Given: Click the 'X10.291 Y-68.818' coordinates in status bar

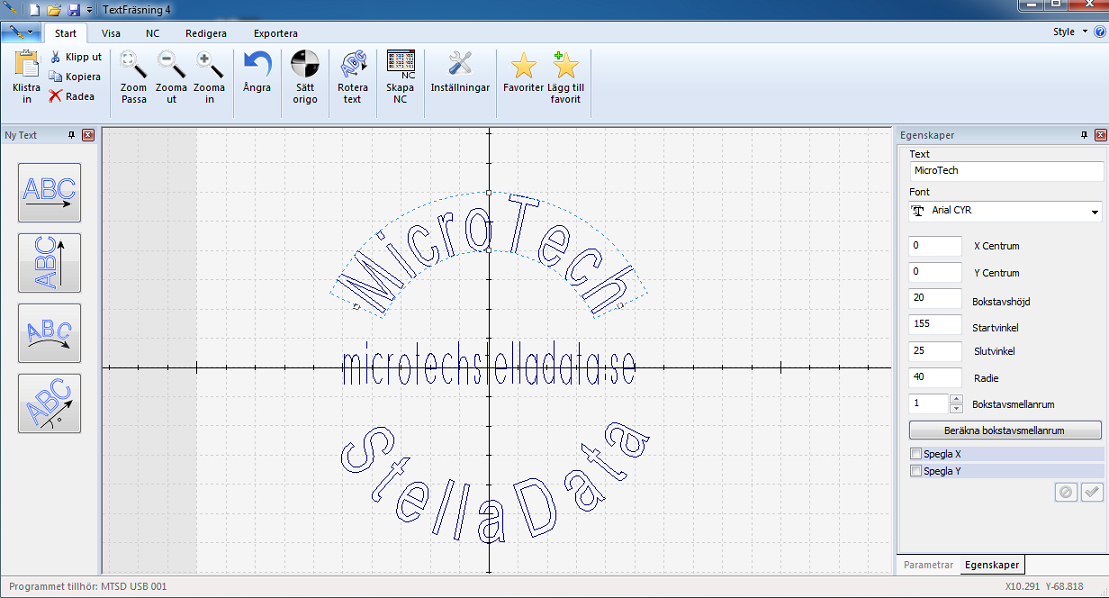Looking at the screenshot, I should (1044, 586).
